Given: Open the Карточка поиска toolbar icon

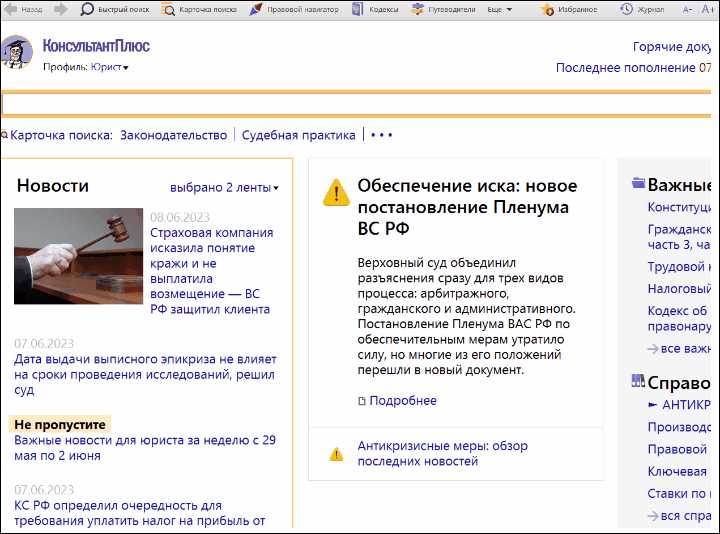Looking at the screenshot, I should pos(169,9).
